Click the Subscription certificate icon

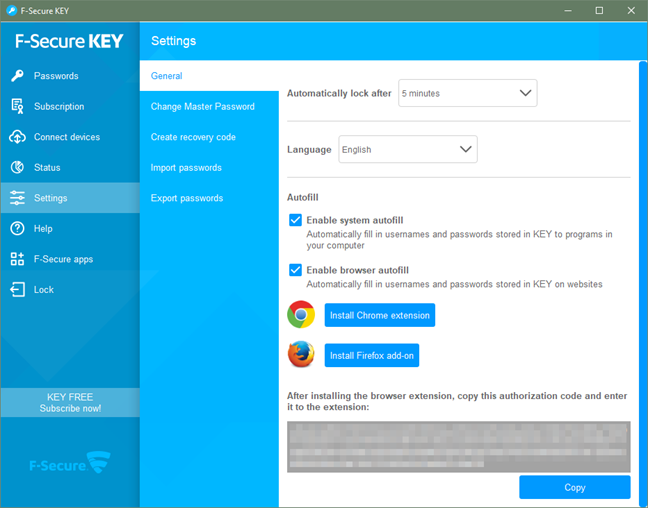17,106
